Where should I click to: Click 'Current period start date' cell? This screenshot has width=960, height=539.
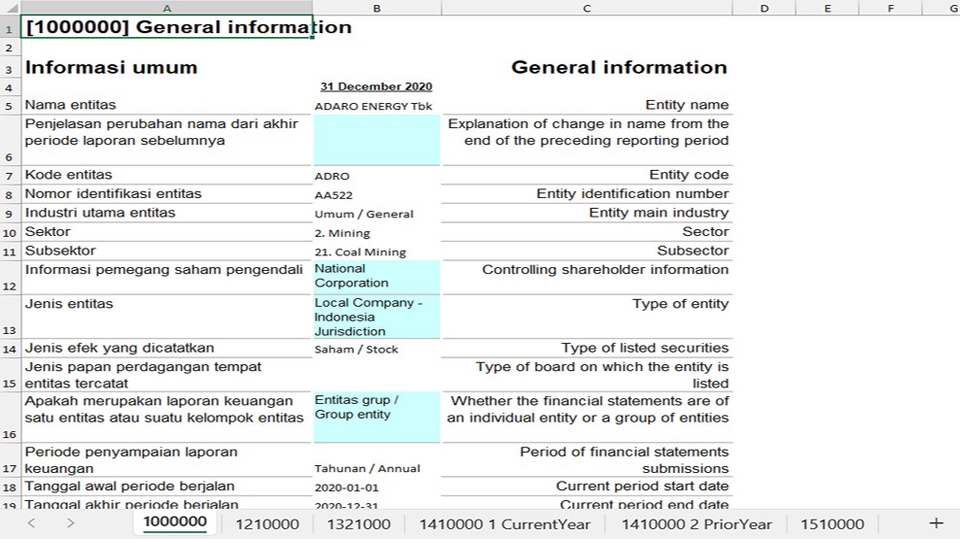[x=587, y=486]
